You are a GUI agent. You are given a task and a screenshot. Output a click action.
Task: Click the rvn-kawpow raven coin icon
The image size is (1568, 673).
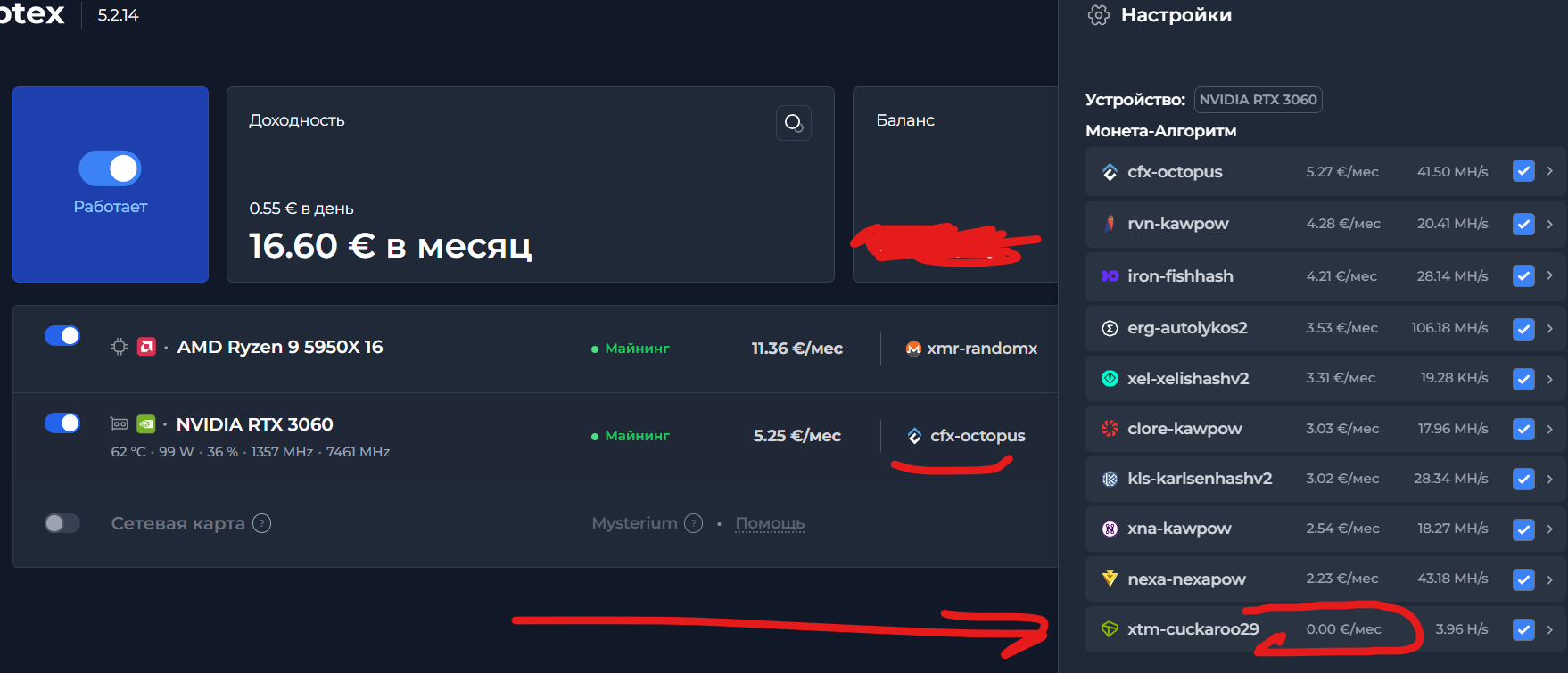1110,224
